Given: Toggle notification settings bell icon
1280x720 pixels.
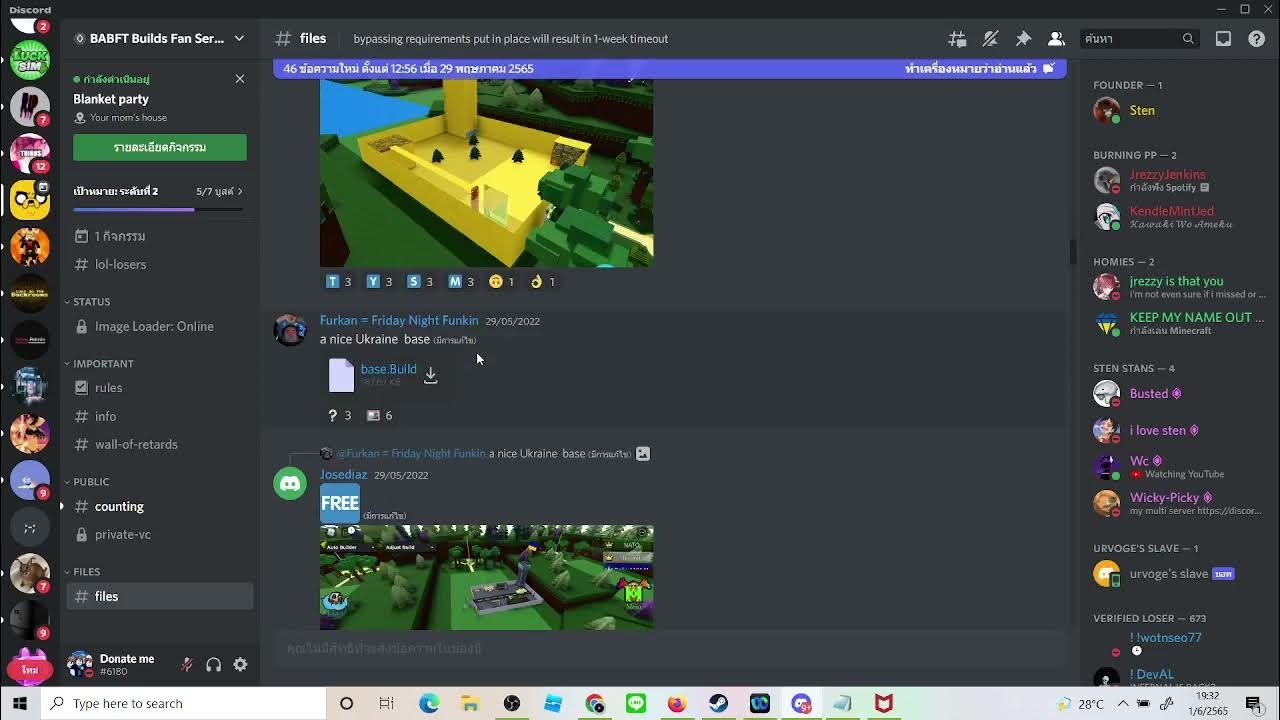Looking at the screenshot, I should coord(990,39).
